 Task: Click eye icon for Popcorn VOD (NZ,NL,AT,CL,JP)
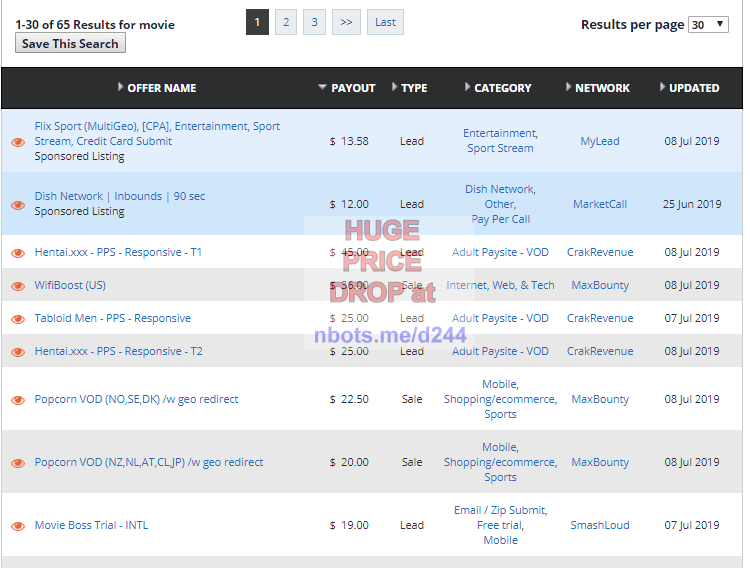pos(18,463)
